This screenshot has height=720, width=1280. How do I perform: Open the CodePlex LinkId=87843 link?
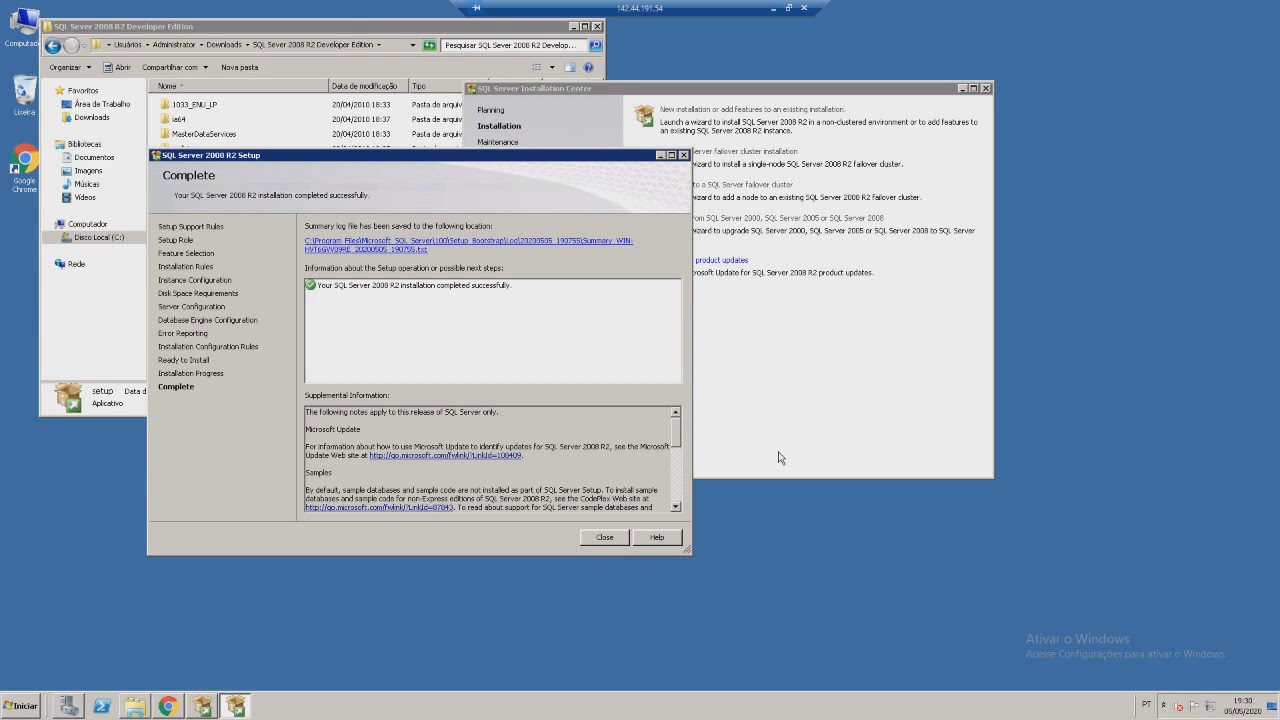pyautogui.click(x=379, y=507)
